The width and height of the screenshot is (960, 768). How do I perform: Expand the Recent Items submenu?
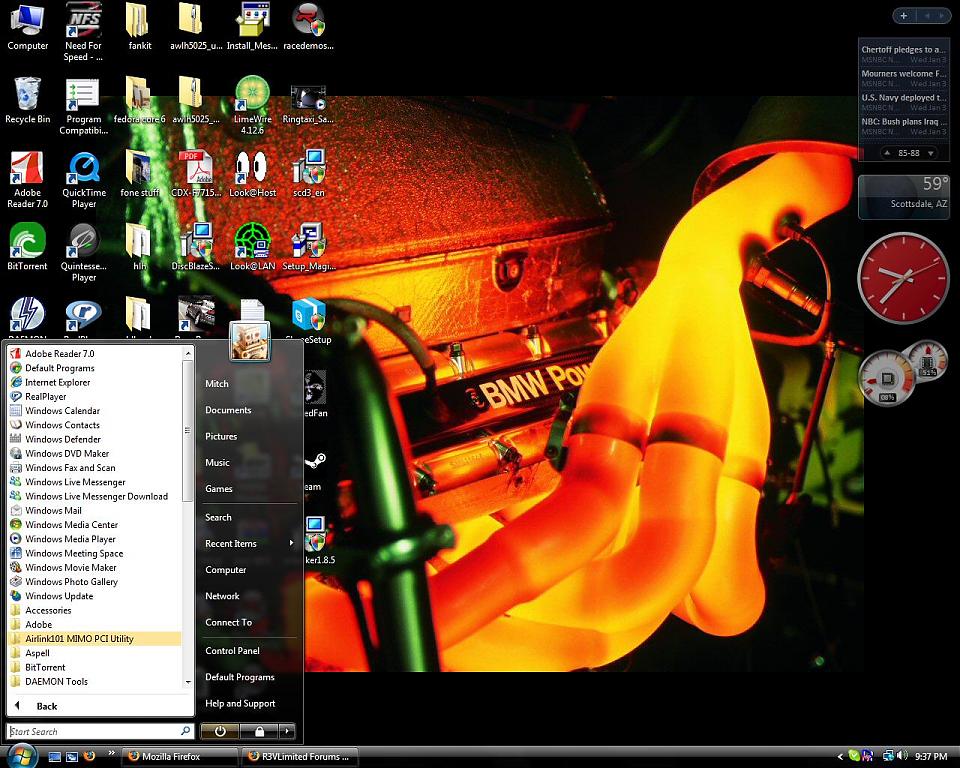(x=231, y=543)
